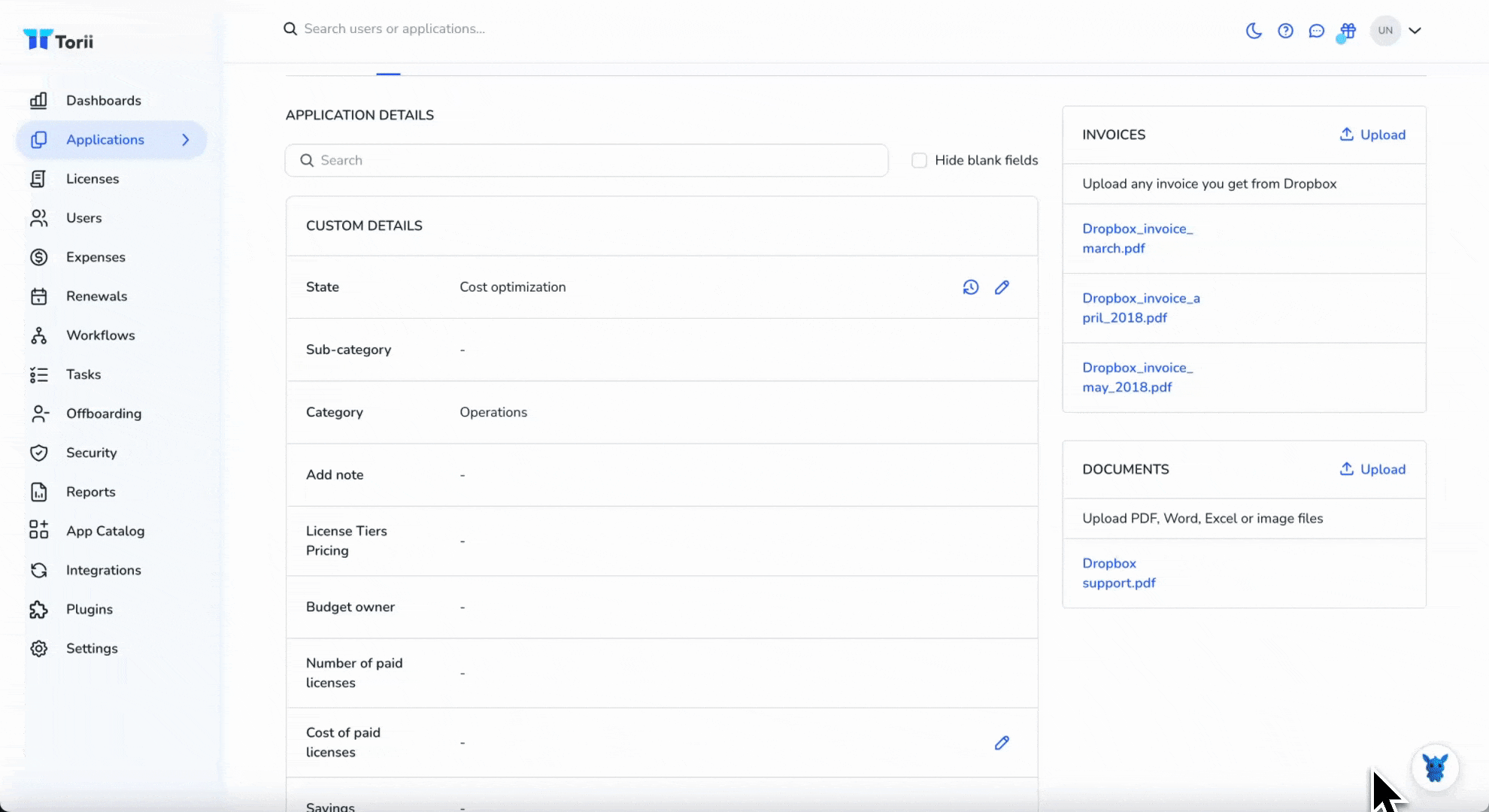Open App Catalog in the sidebar
1489x812 pixels.
point(105,531)
